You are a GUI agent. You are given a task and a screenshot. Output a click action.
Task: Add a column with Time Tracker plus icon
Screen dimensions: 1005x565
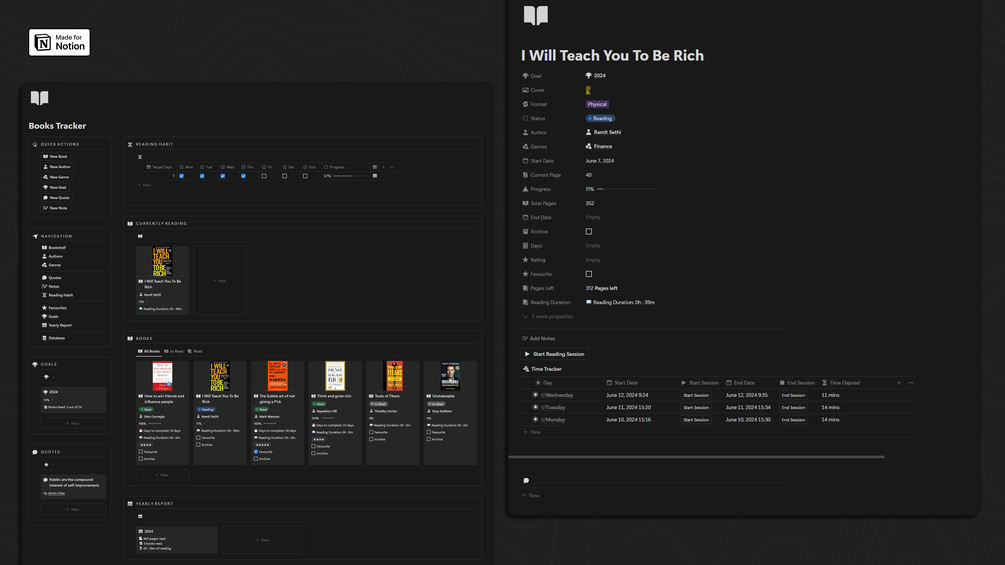point(899,383)
